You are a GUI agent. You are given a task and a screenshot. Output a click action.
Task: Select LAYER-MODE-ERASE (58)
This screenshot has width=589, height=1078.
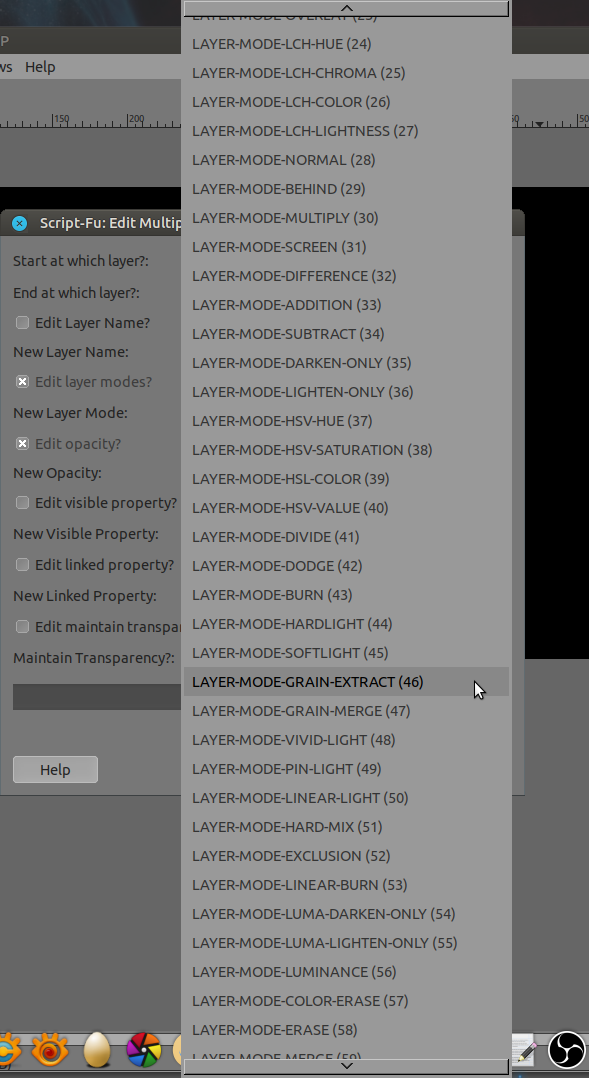[x=346, y=1029]
